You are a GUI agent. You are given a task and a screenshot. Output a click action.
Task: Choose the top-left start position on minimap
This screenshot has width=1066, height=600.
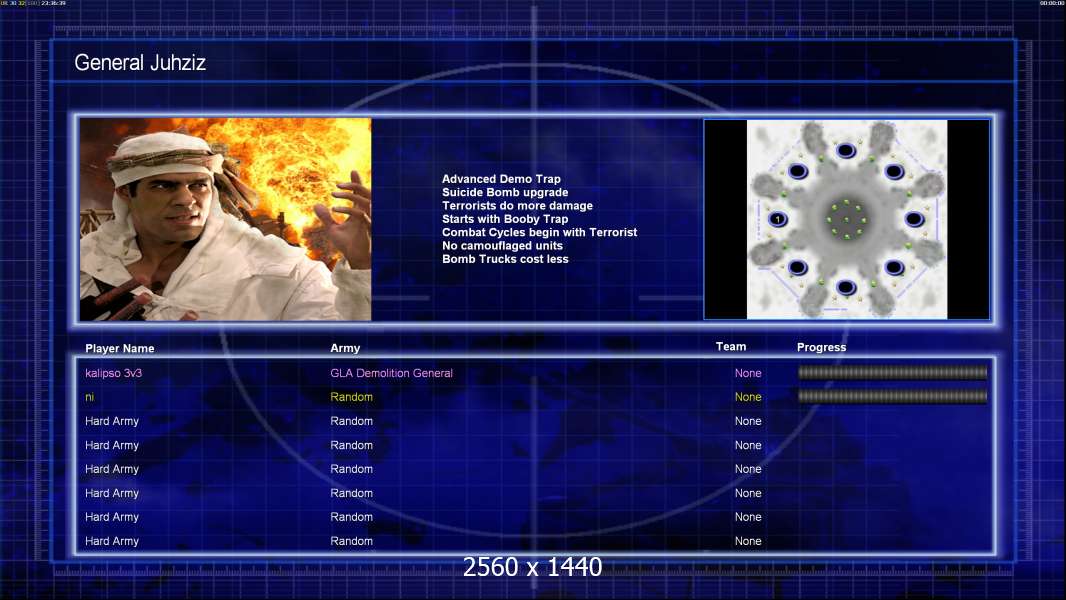point(798,171)
